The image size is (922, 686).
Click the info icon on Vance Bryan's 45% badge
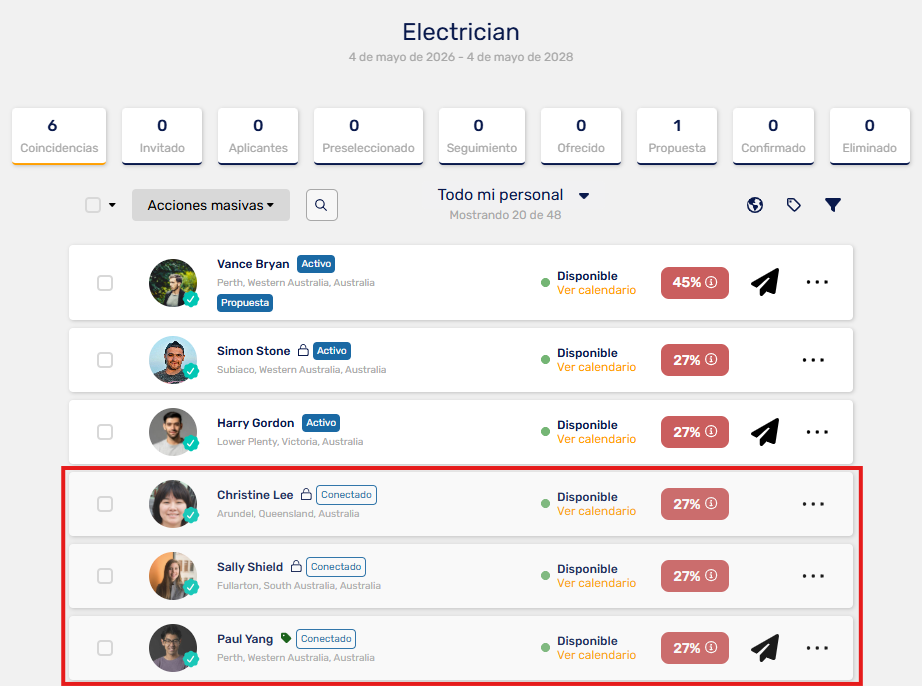[711, 282]
